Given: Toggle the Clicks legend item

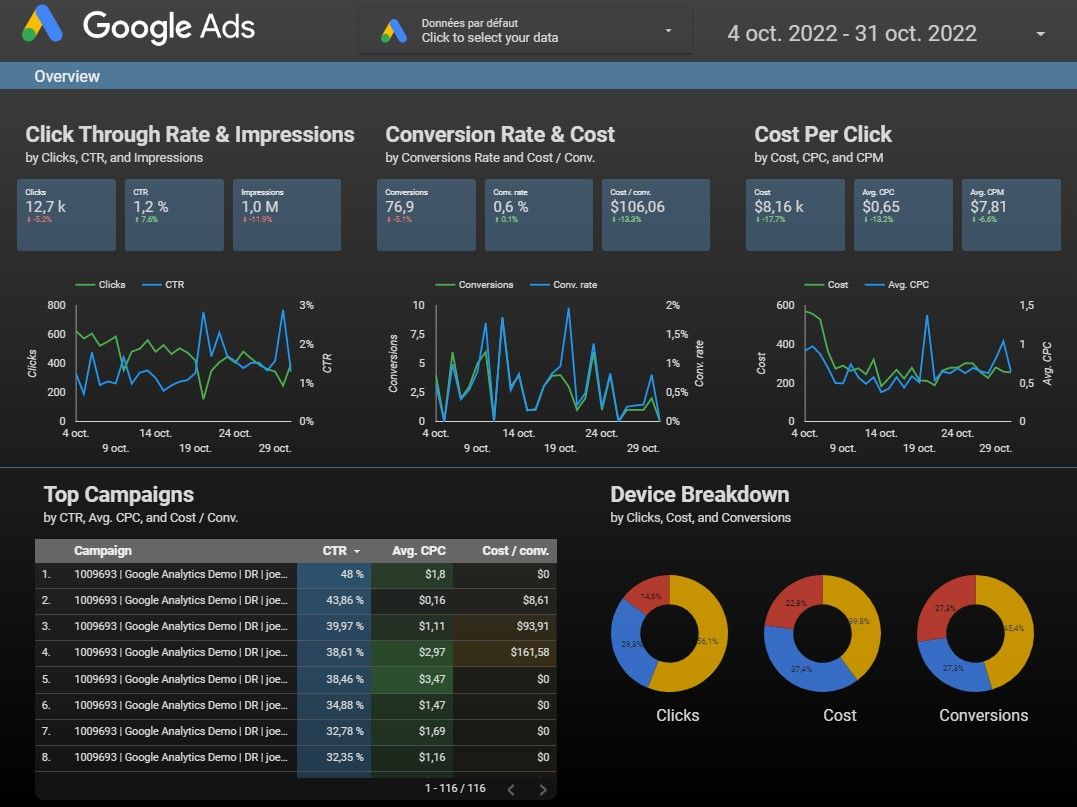Looking at the screenshot, I should click(100, 284).
